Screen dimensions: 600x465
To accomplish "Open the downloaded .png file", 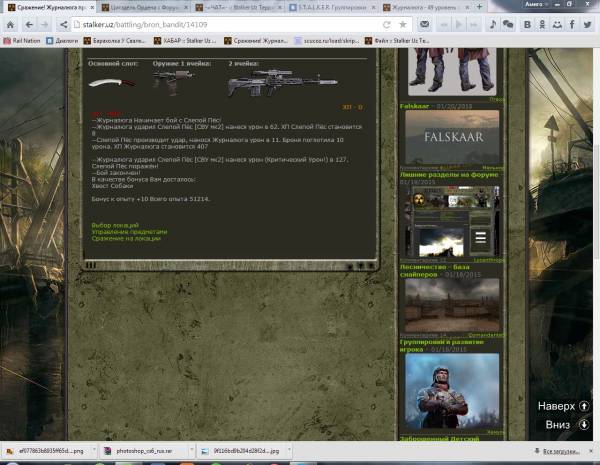I will pyautogui.click(x=46, y=451).
